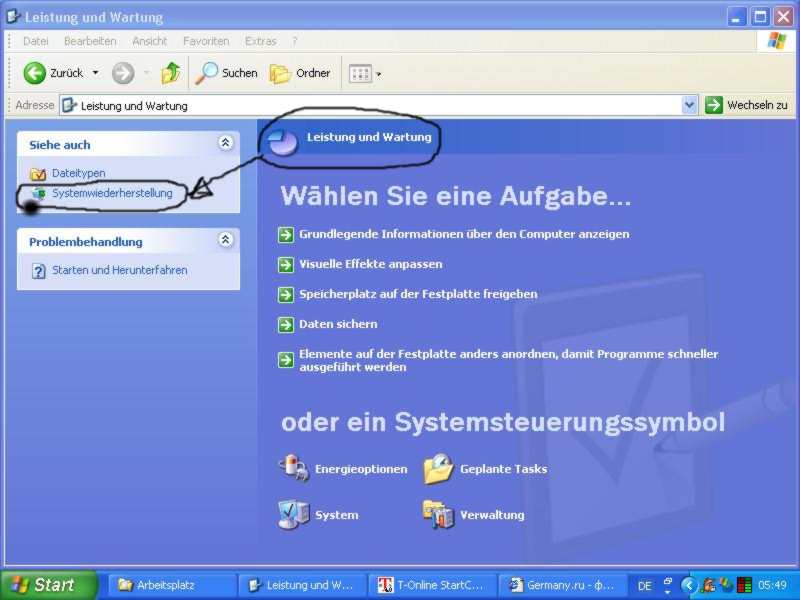Open the Favoriten menu
The image size is (800, 600).
click(x=206, y=41)
